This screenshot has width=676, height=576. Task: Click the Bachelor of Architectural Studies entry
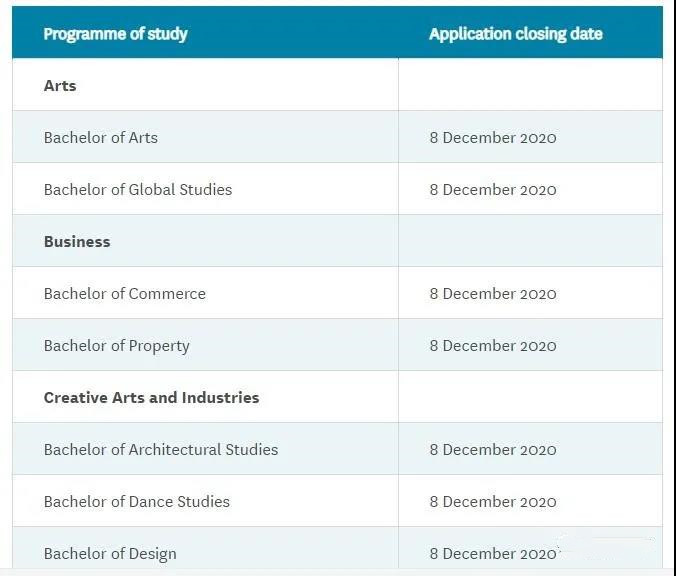[x=161, y=450]
